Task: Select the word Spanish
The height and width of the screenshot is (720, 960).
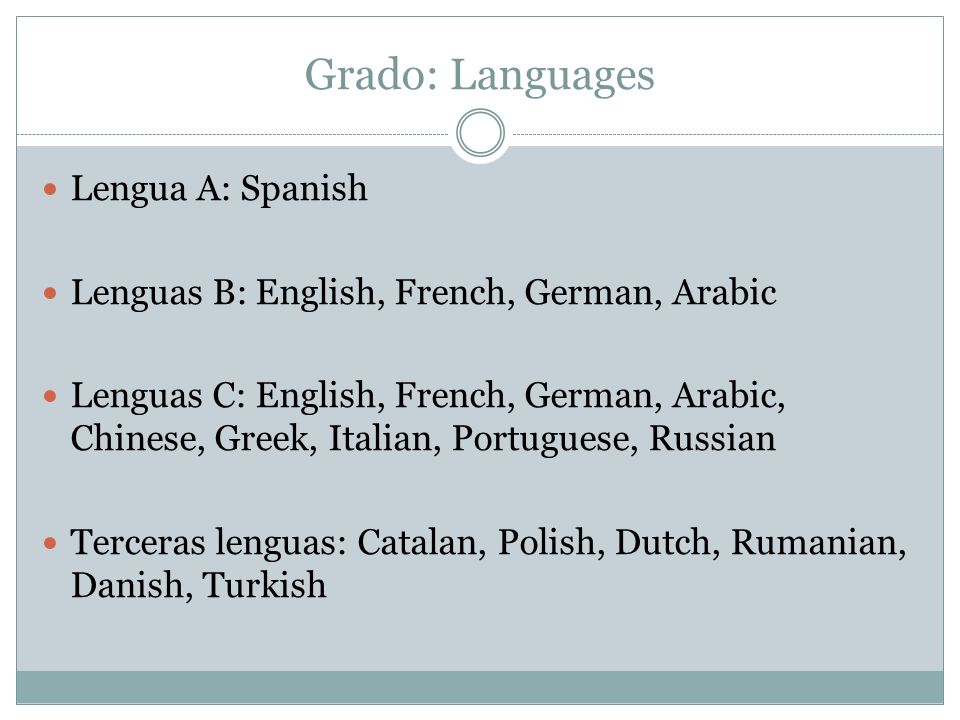Action: click(304, 189)
